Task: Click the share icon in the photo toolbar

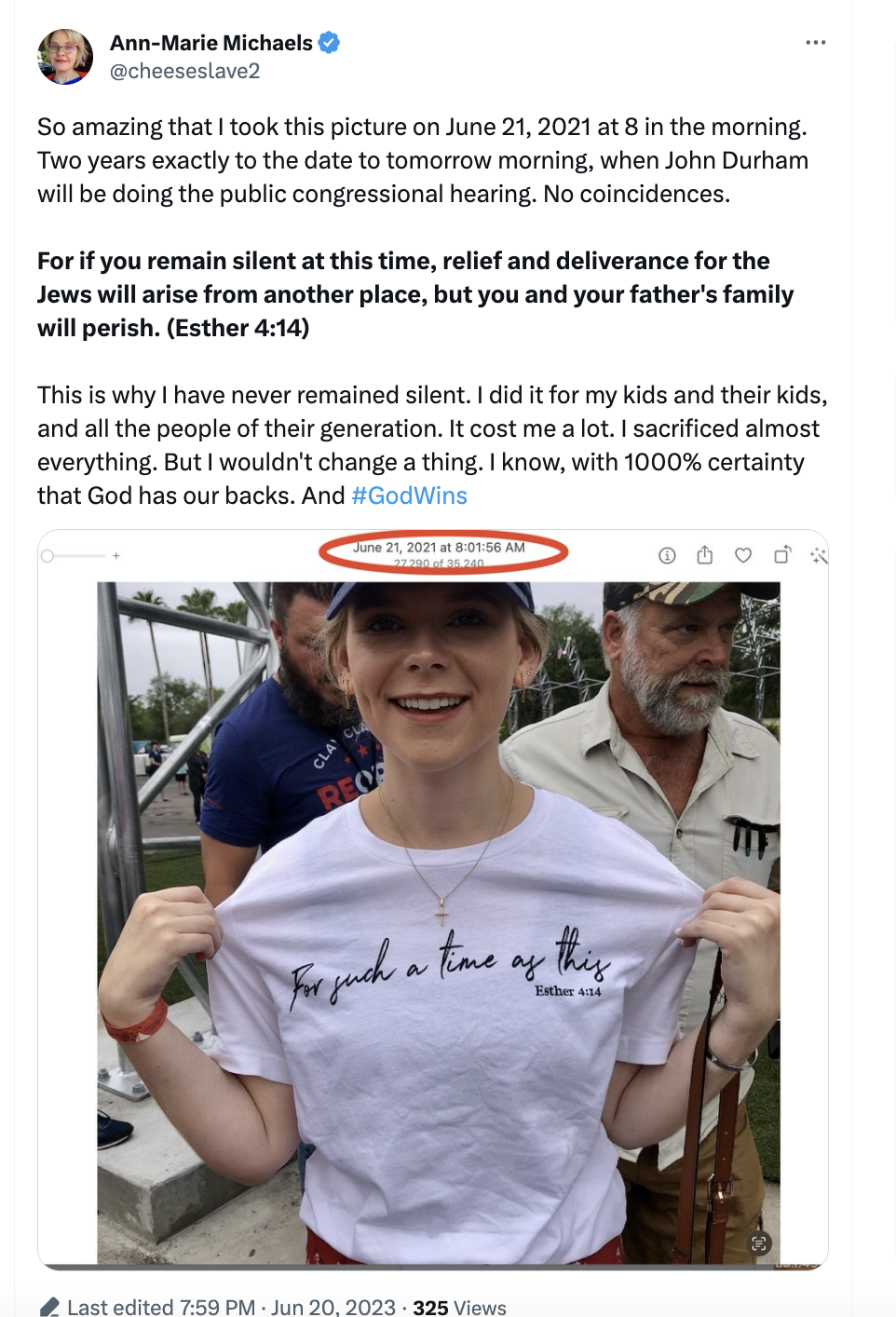Action: pos(705,555)
